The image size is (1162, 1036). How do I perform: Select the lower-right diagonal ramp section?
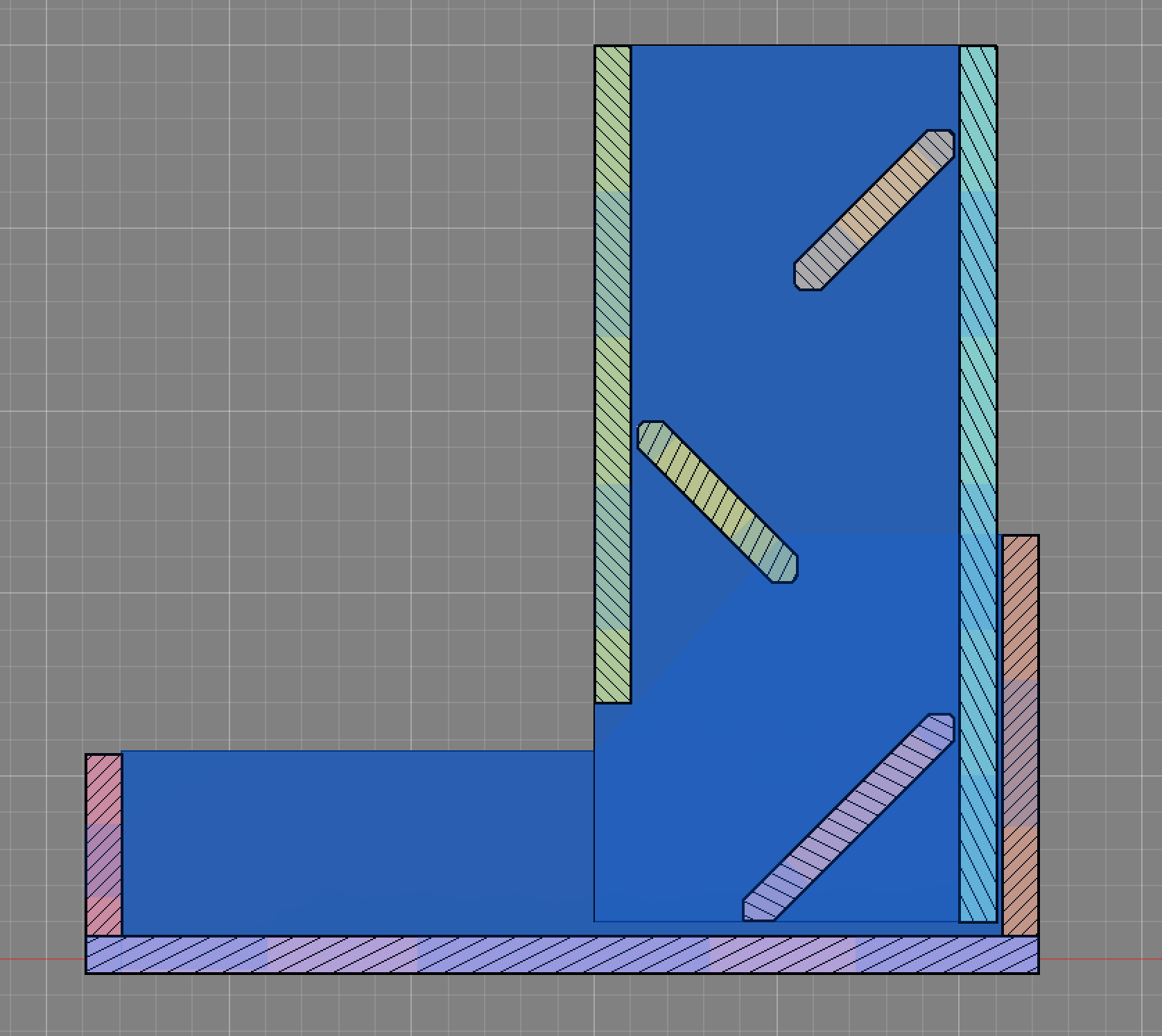(849, 818)
